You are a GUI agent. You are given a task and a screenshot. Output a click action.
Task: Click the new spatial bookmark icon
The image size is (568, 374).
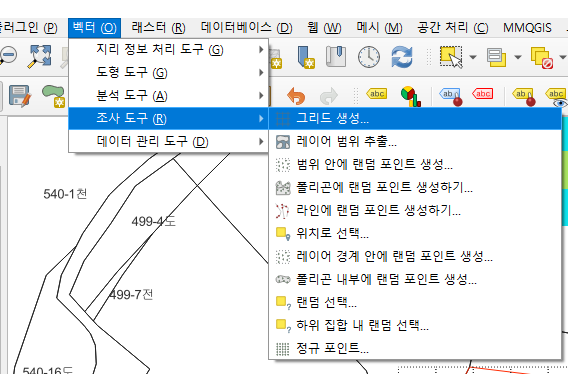click(x=306, y=57)
